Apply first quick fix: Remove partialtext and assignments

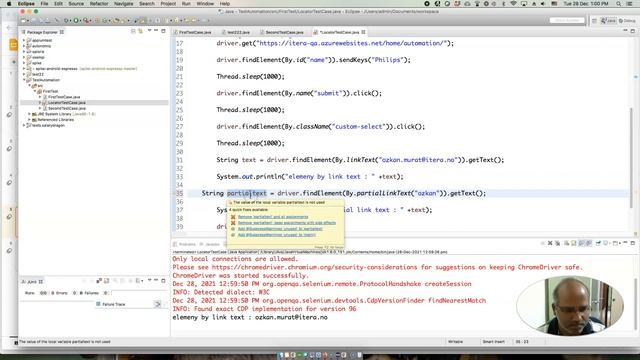coord(273,217)
